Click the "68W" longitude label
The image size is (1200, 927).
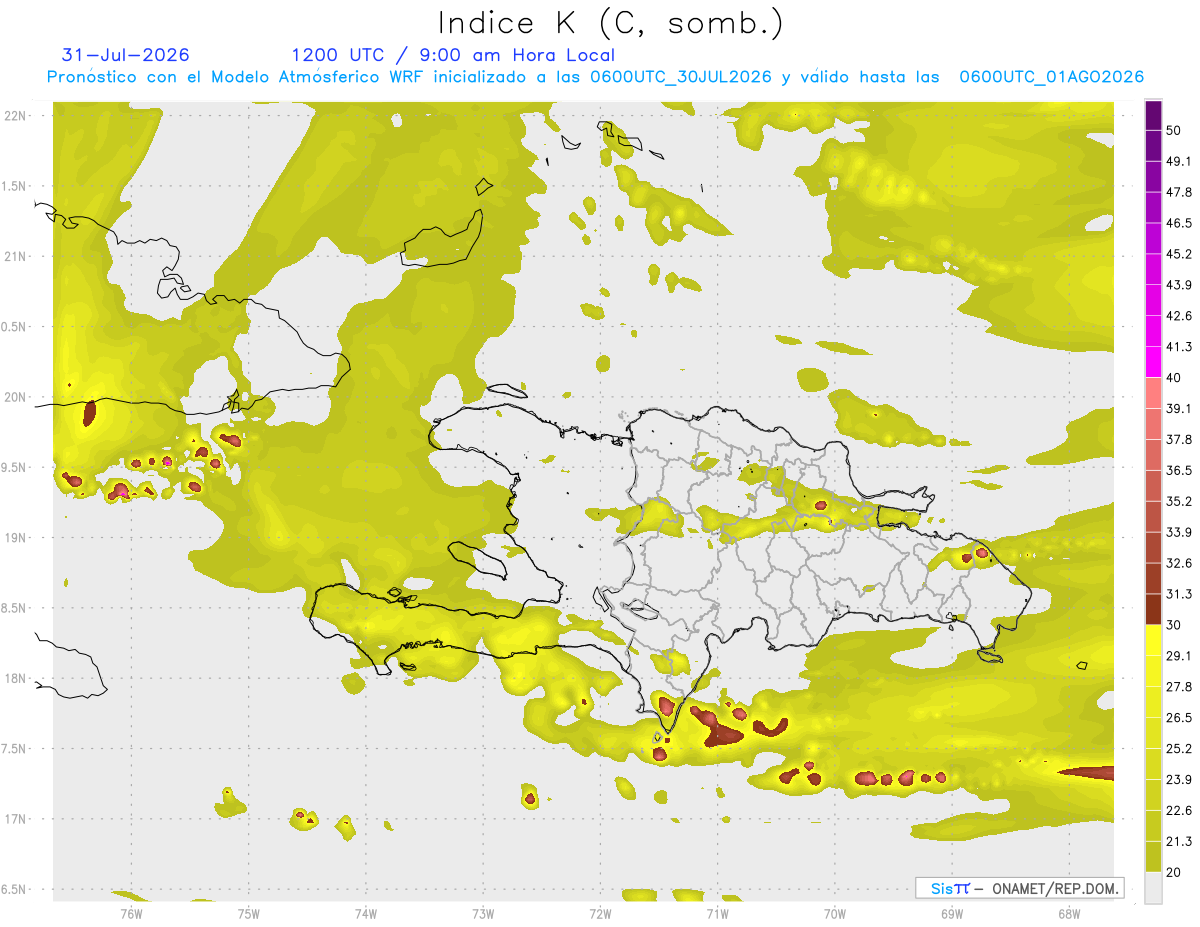(1069, 913)
